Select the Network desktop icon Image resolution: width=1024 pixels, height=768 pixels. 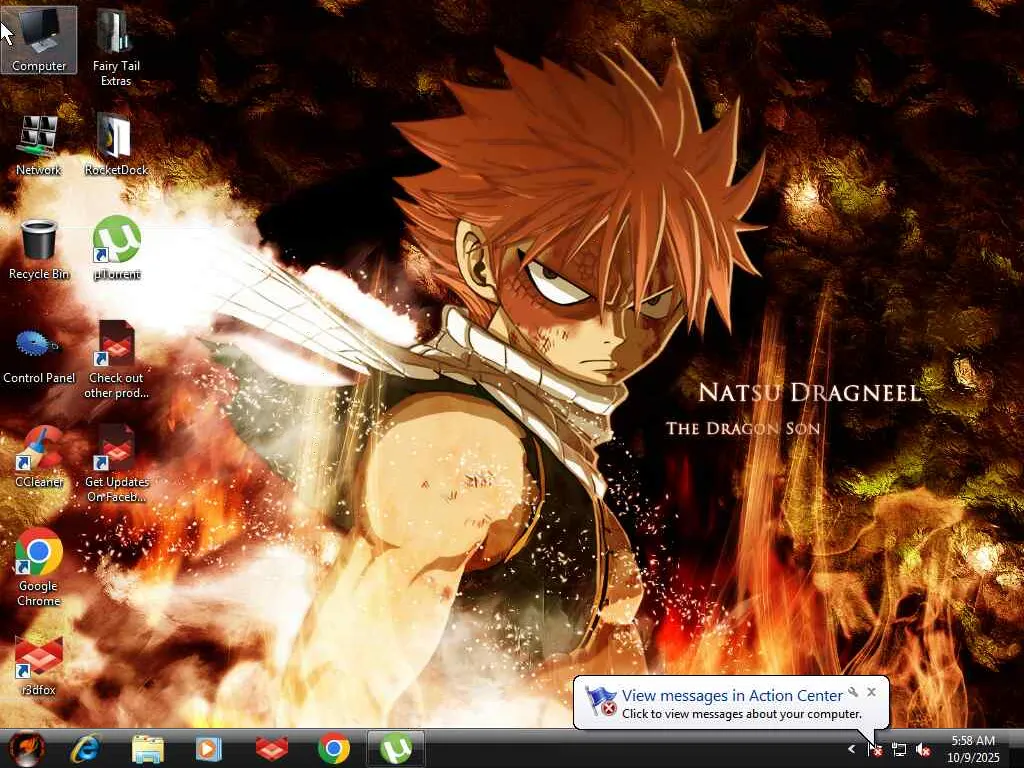(x=39, y=144)
